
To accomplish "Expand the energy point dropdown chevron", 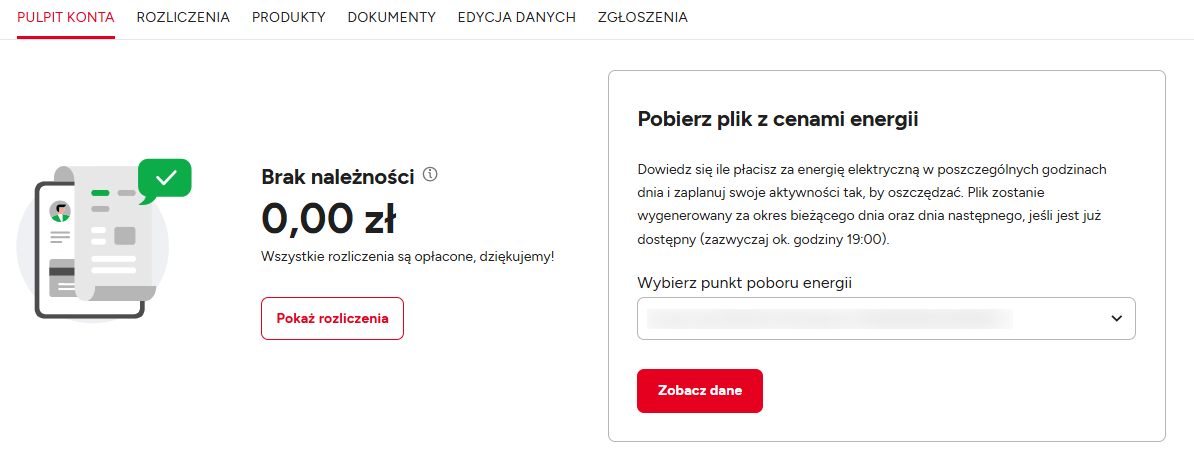I will 1117,319.
